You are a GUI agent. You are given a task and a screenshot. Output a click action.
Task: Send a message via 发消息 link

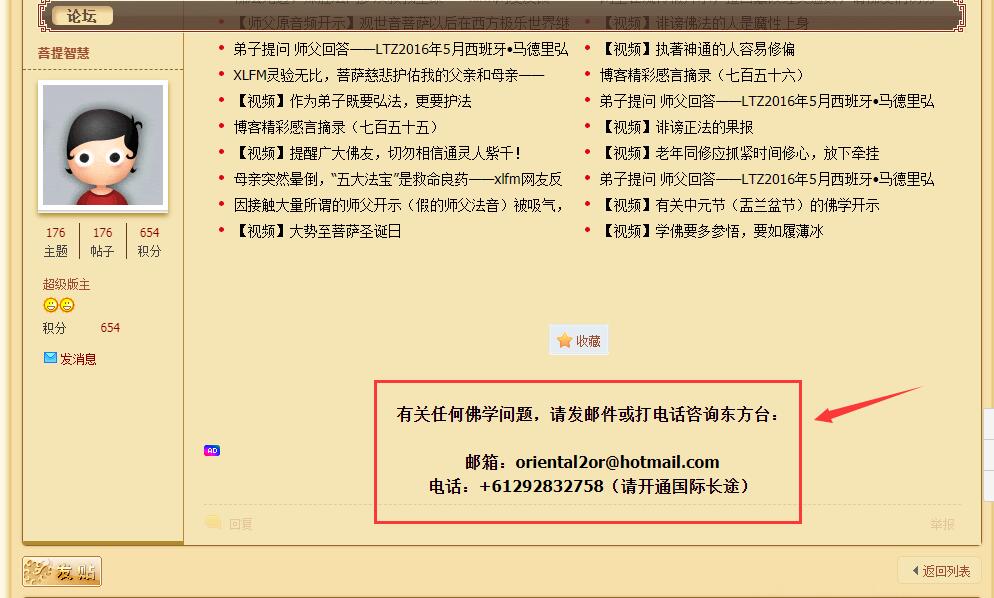(78, 359)
